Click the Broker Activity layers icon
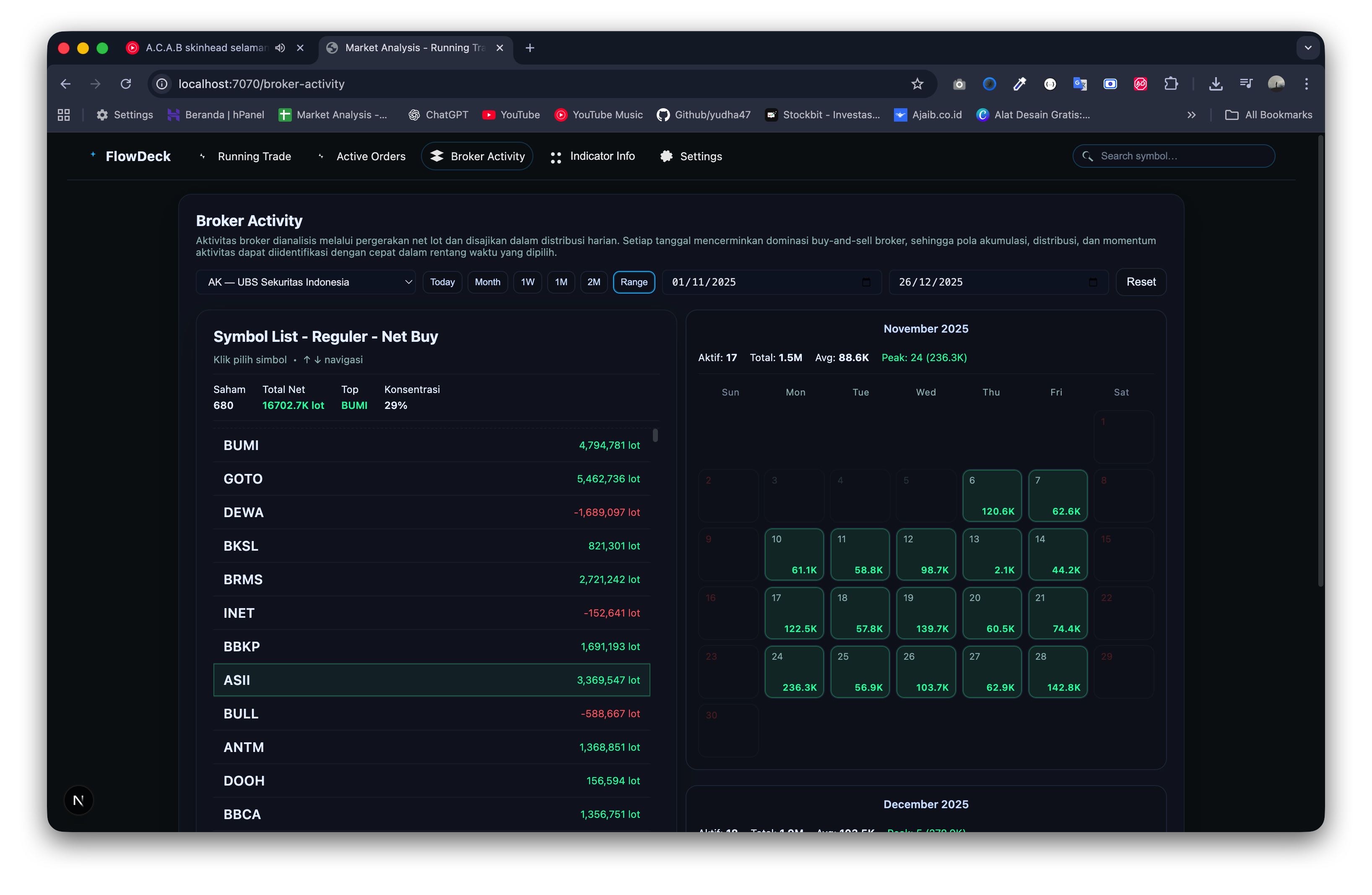Image resolution: width=1372 pixels, height=895 pixels. coord(437,156)
